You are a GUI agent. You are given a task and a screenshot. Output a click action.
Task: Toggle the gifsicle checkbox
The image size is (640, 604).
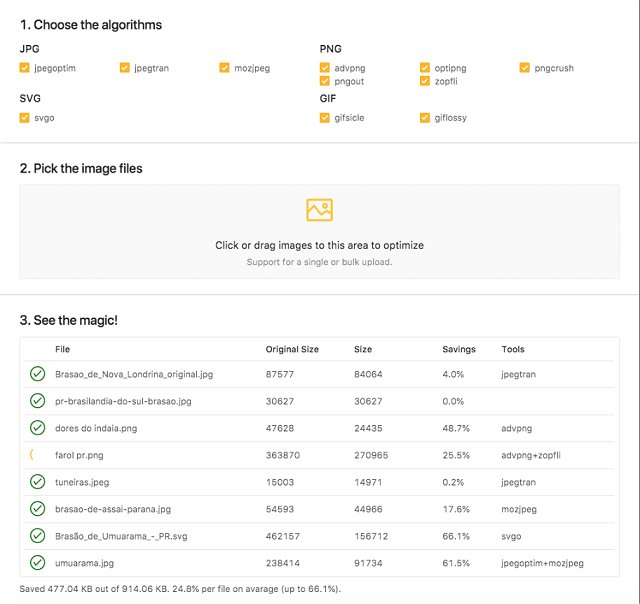[325, 118]
